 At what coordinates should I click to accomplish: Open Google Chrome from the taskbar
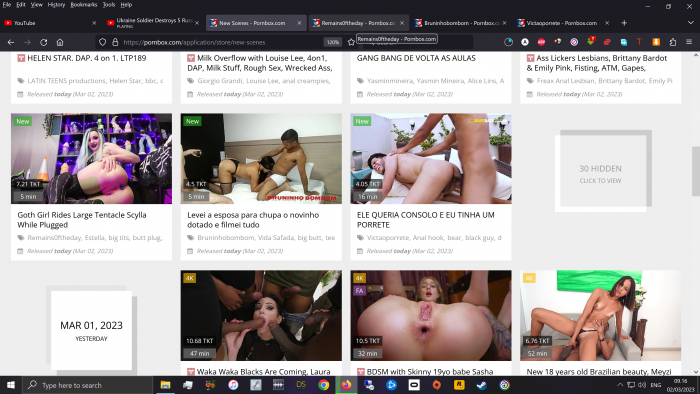coord(324,385)
